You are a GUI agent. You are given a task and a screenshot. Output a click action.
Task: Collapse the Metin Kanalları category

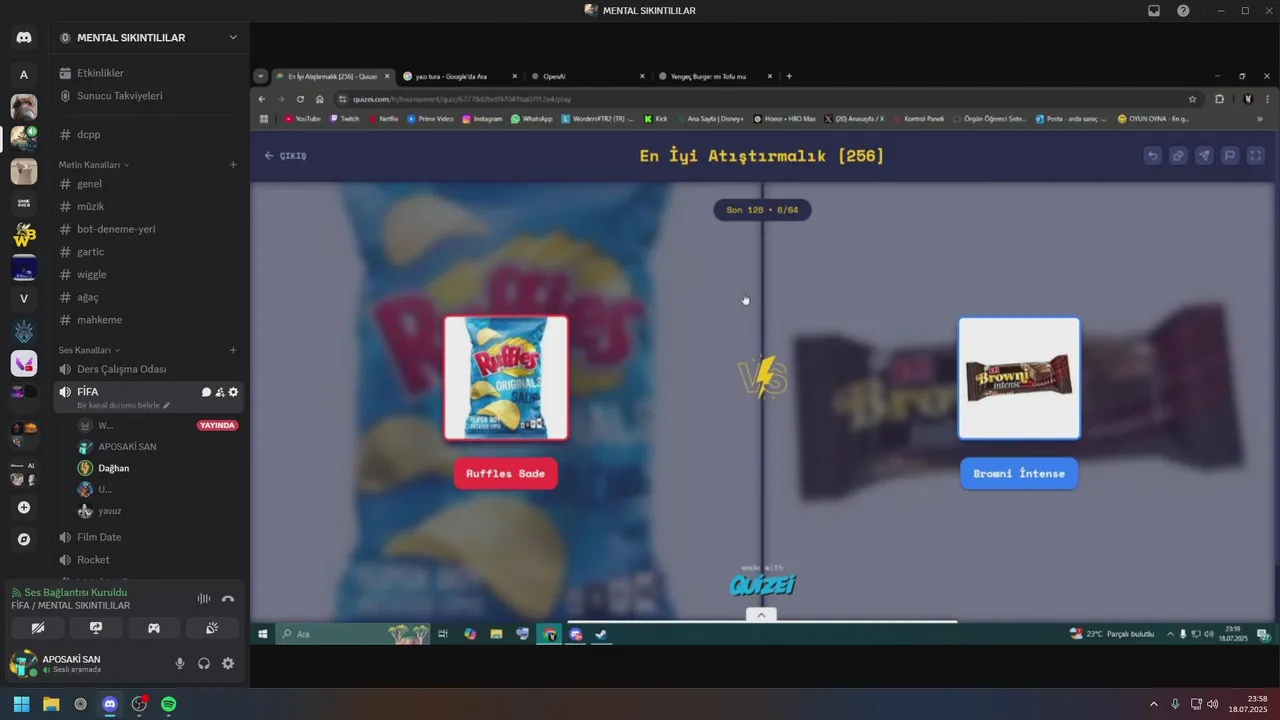point(94,164)
